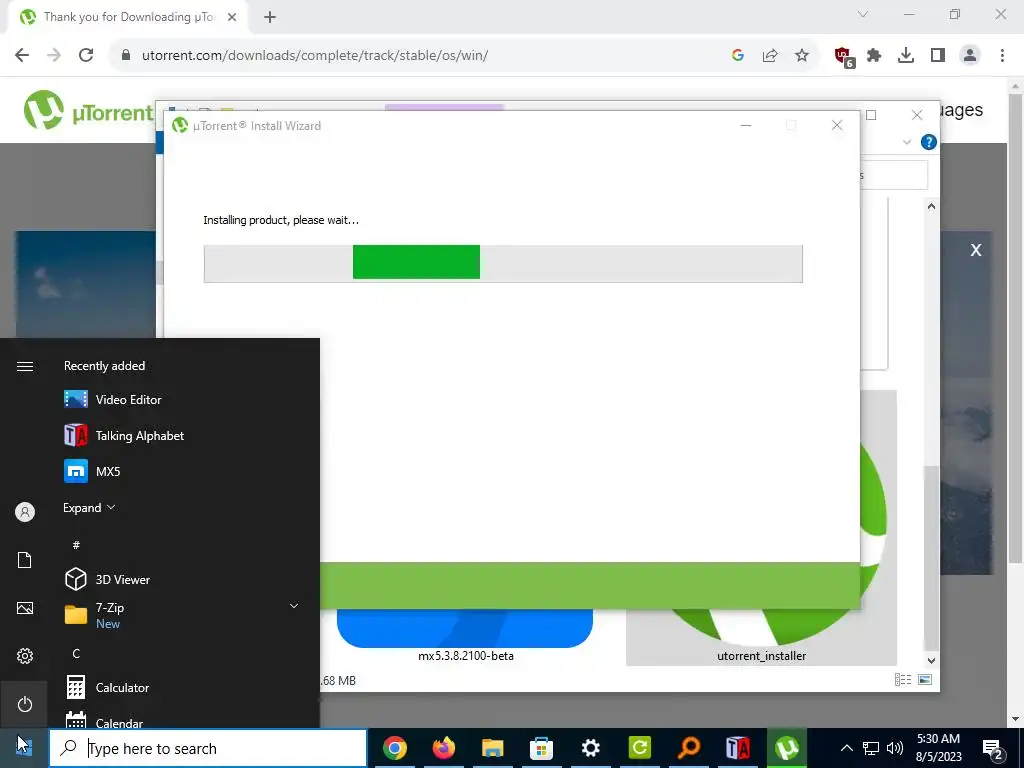Close the uTorrent Install Wizard

click(x=837, y=125)
